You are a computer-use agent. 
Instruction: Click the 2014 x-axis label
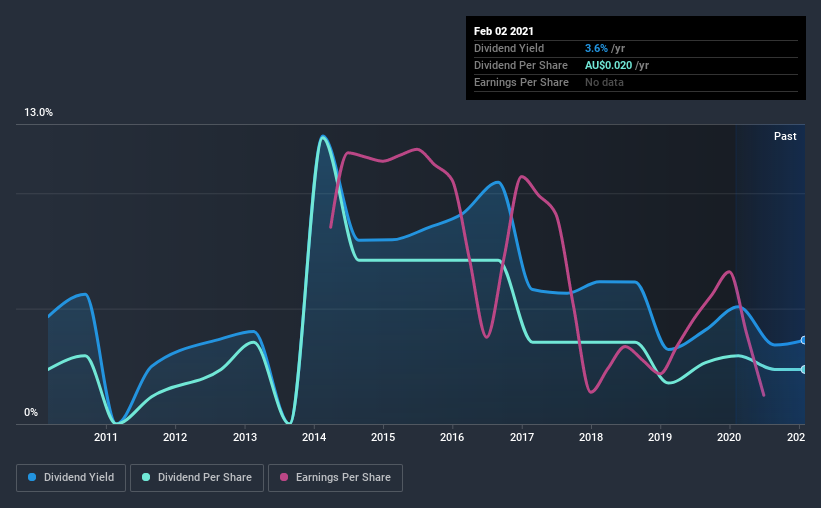pos(314,437)
